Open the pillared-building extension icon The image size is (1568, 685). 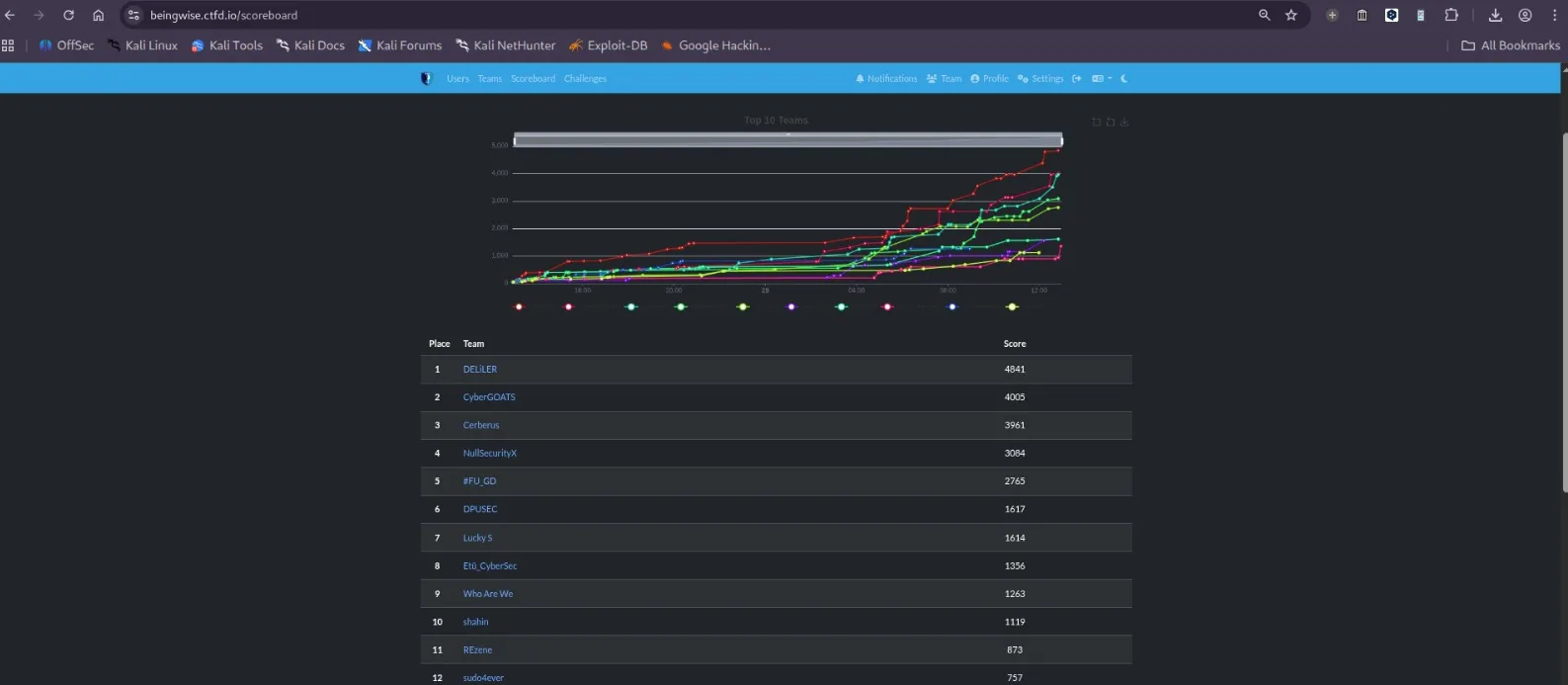click(1362, 15)
